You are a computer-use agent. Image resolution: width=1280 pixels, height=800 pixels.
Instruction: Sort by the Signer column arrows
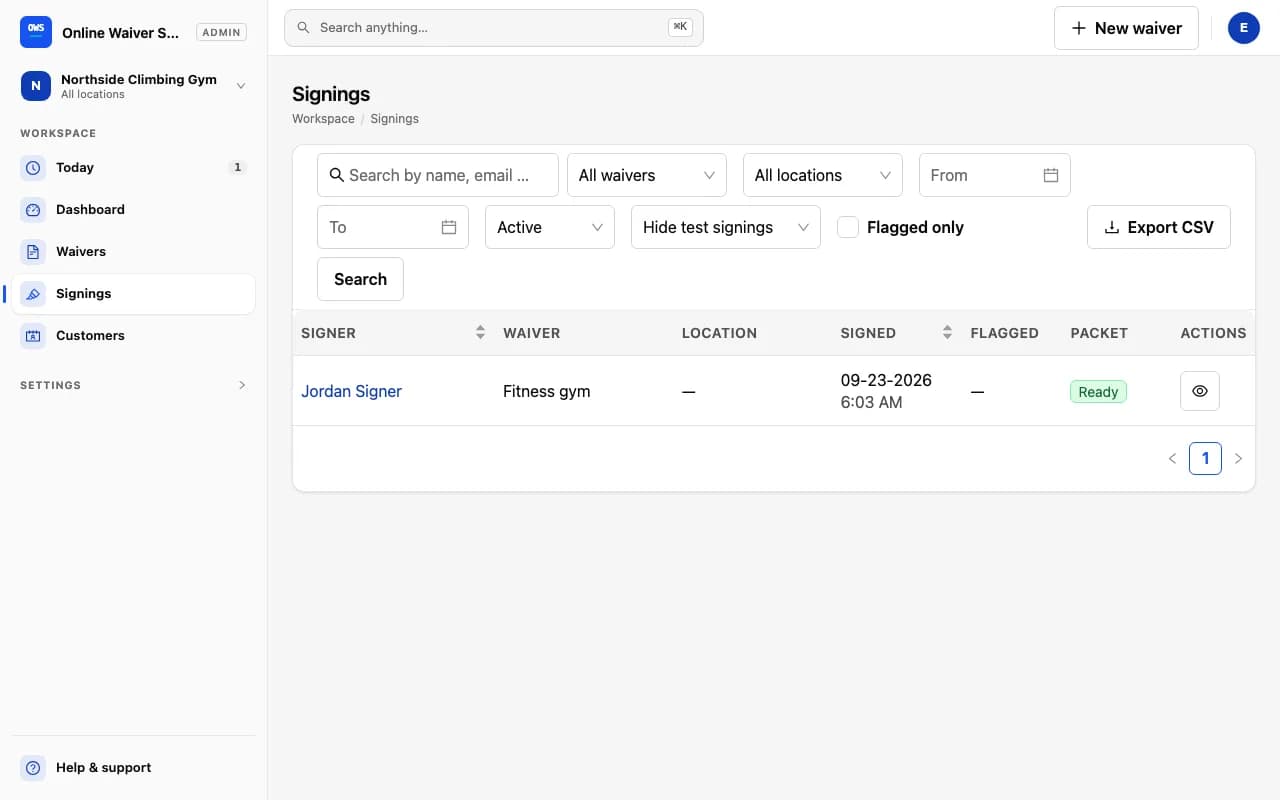click(x=480, y=333)
